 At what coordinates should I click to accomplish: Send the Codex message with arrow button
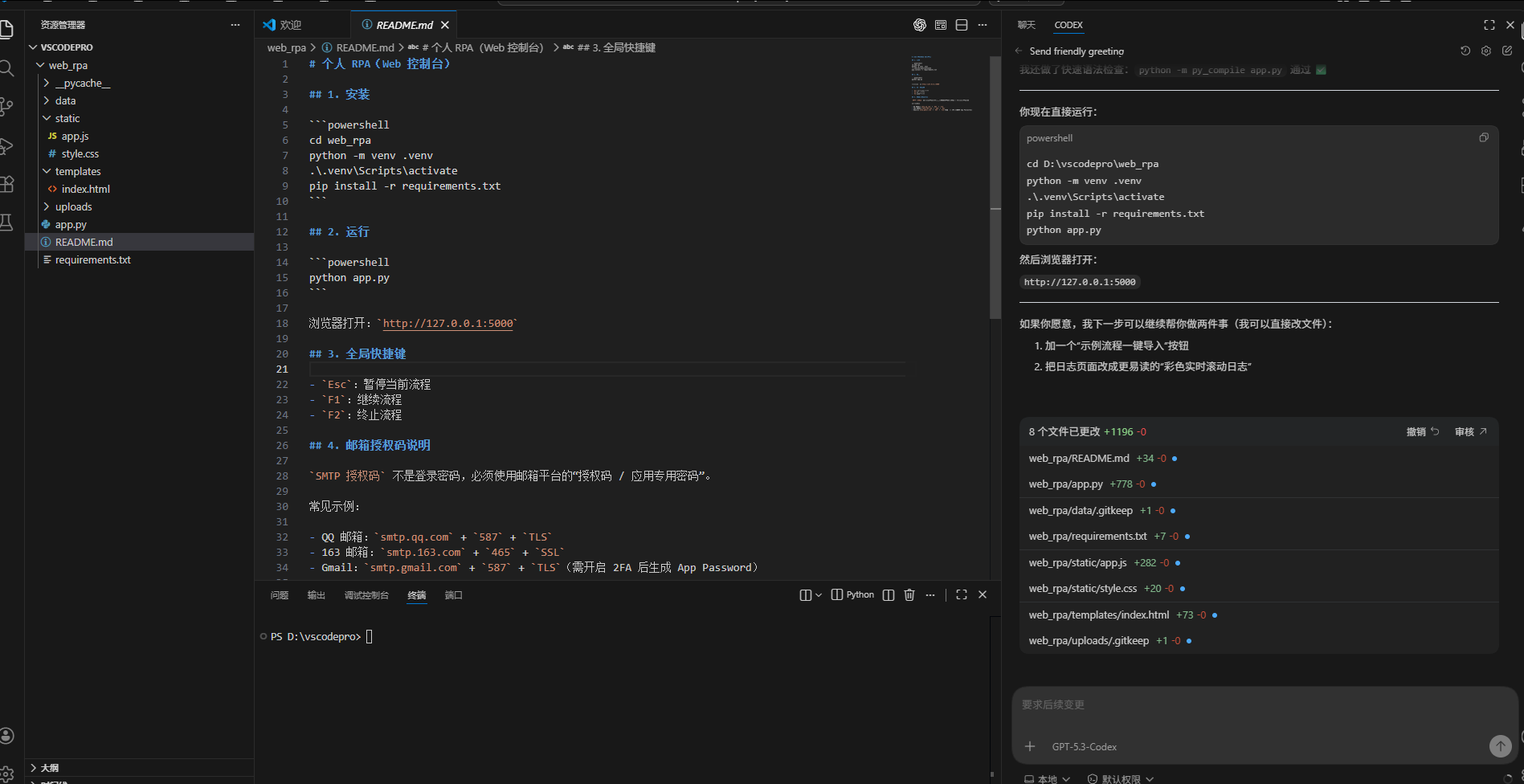1500,746
